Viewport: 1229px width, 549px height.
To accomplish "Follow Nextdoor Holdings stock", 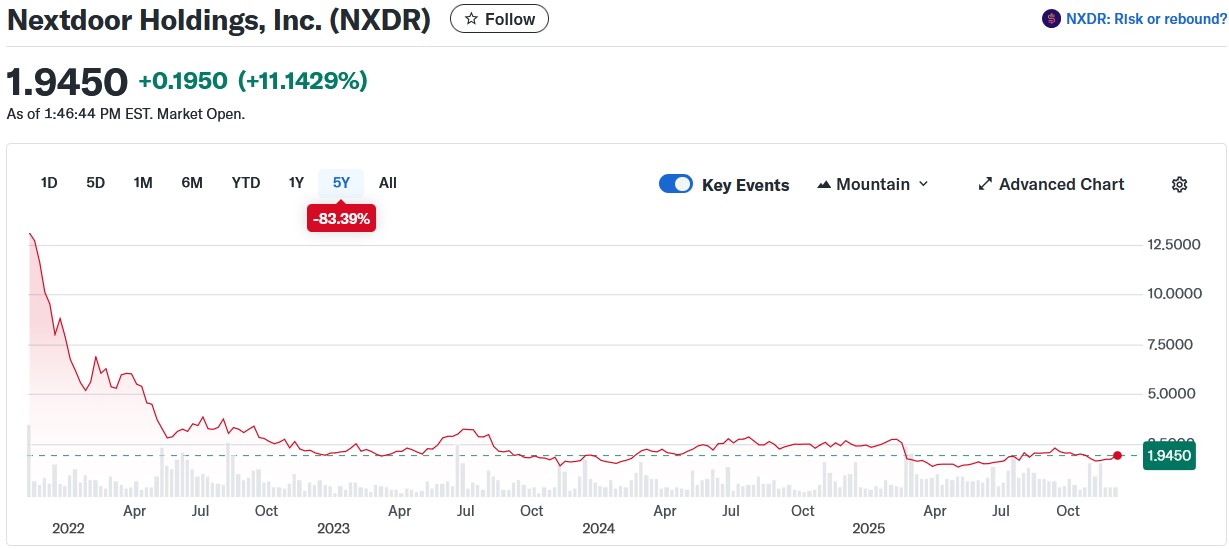I will (499, 19).
